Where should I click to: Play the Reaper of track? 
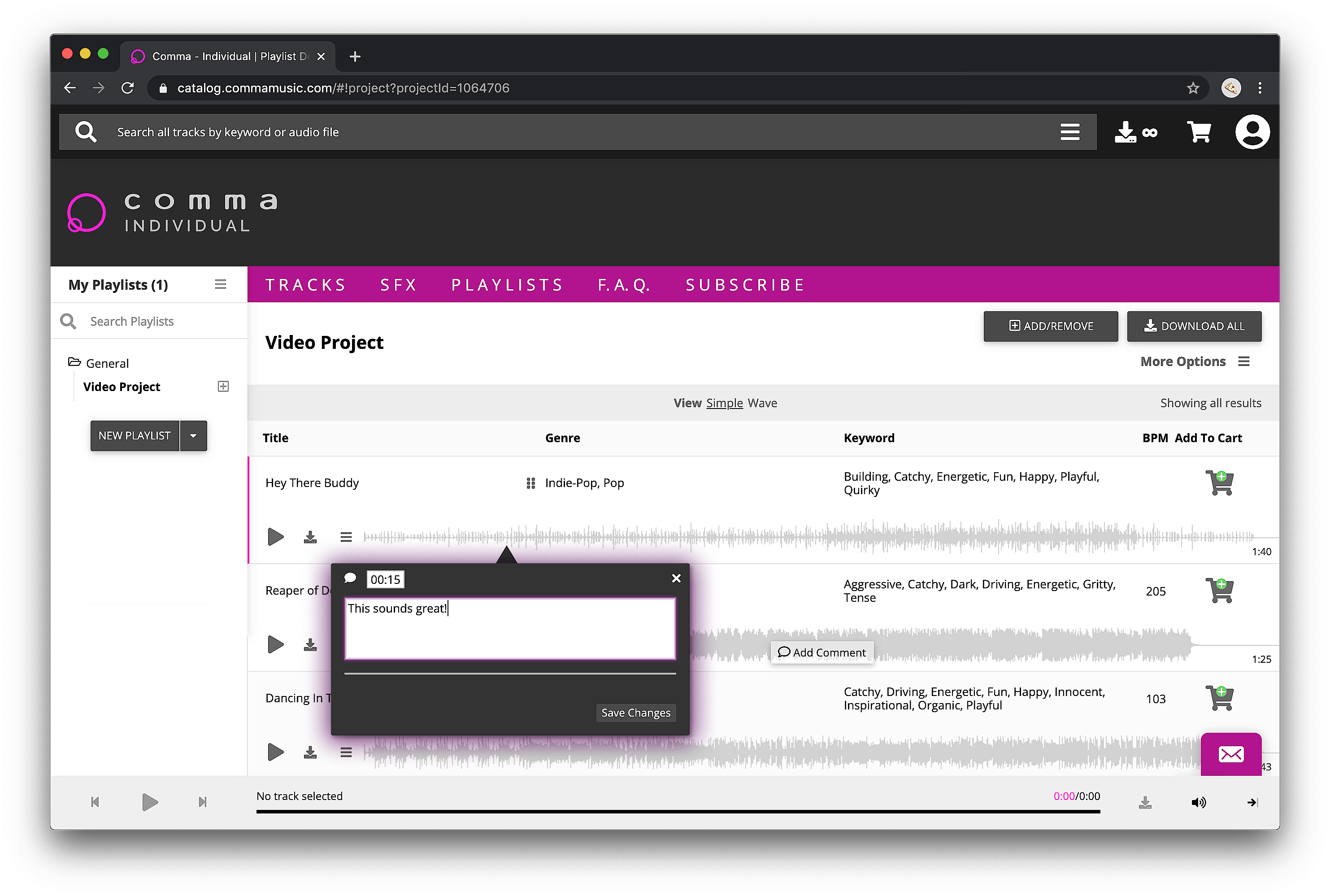pos(275,644)
